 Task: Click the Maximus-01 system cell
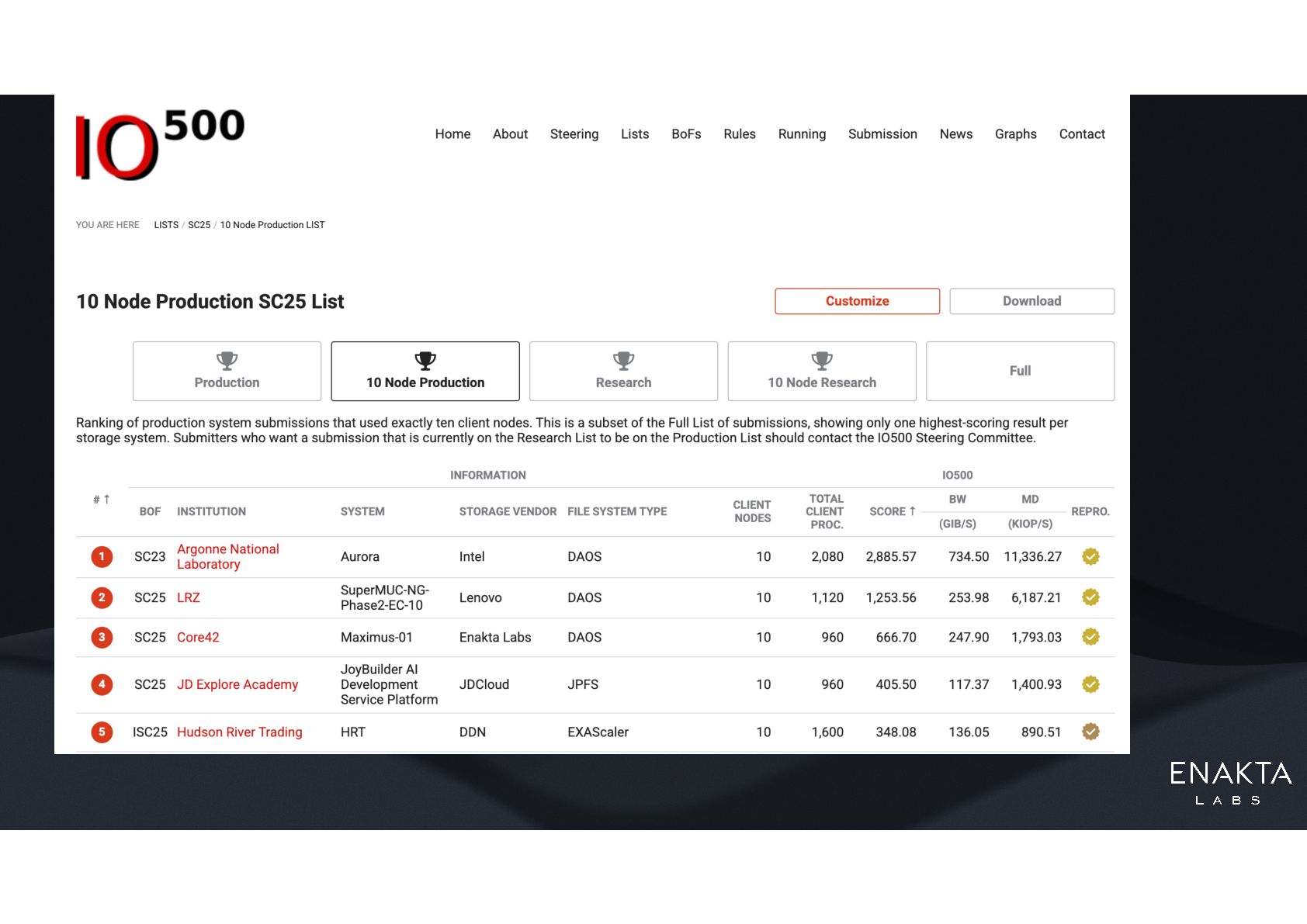pyautogui.click(x=376, y=637)
